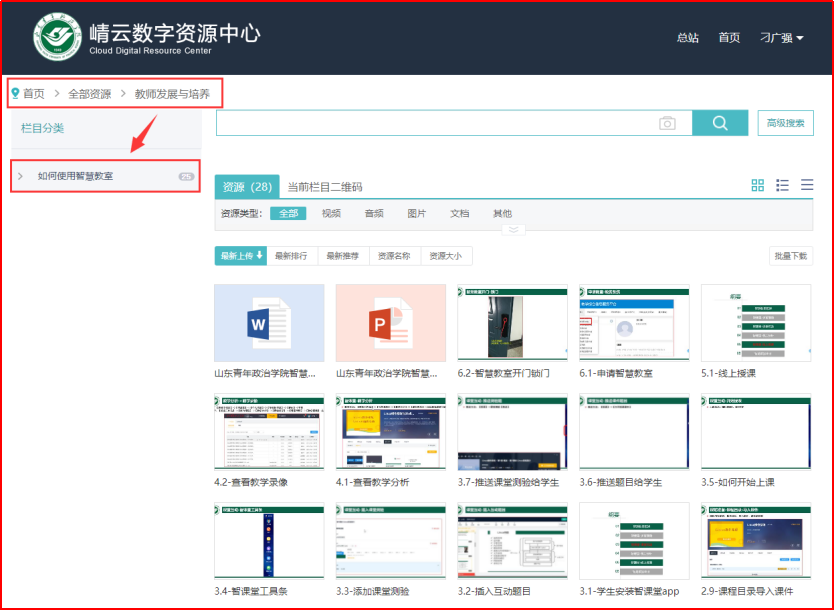This screenshot has width=835, height=611.
Task: Click the location pin breadcrumb icon
Action: click(x=15, y=93)
